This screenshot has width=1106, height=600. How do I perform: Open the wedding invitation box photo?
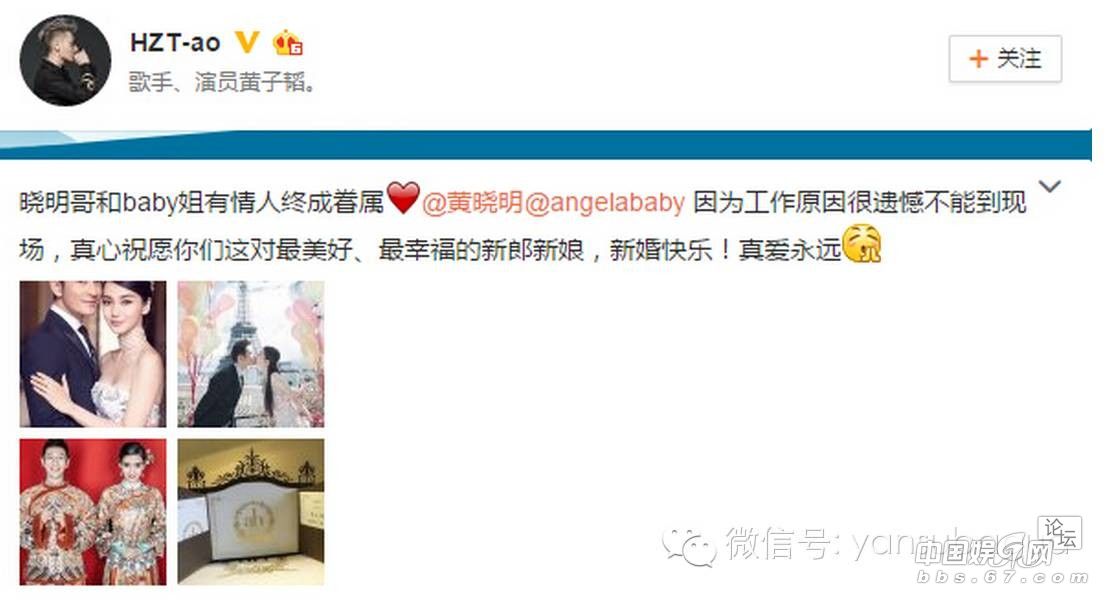(x=251, y=512)
